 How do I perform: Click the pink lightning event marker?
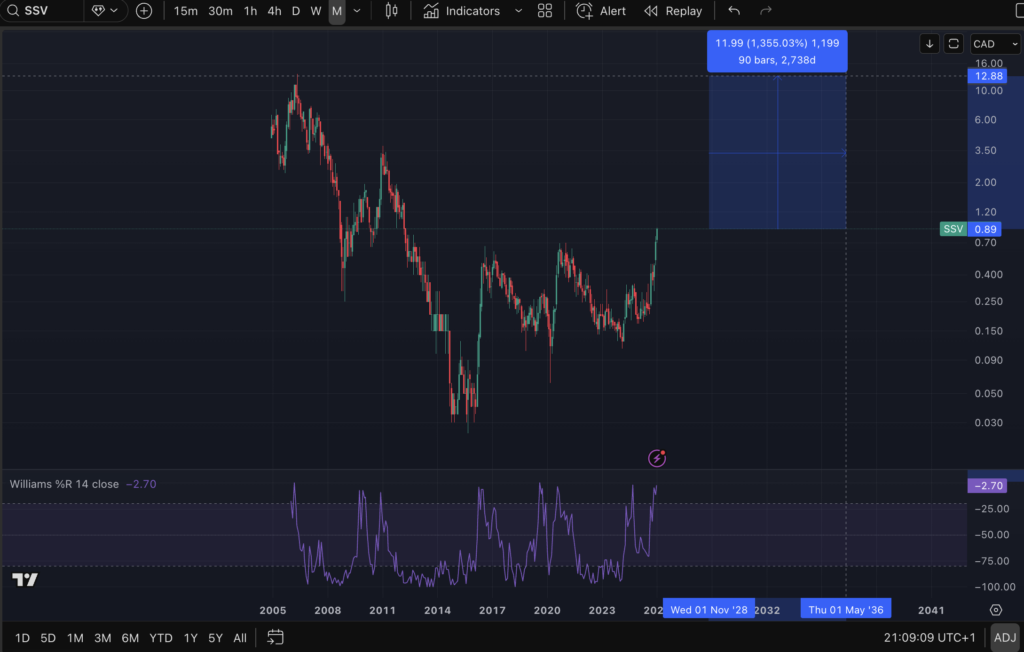click(657, 458)
